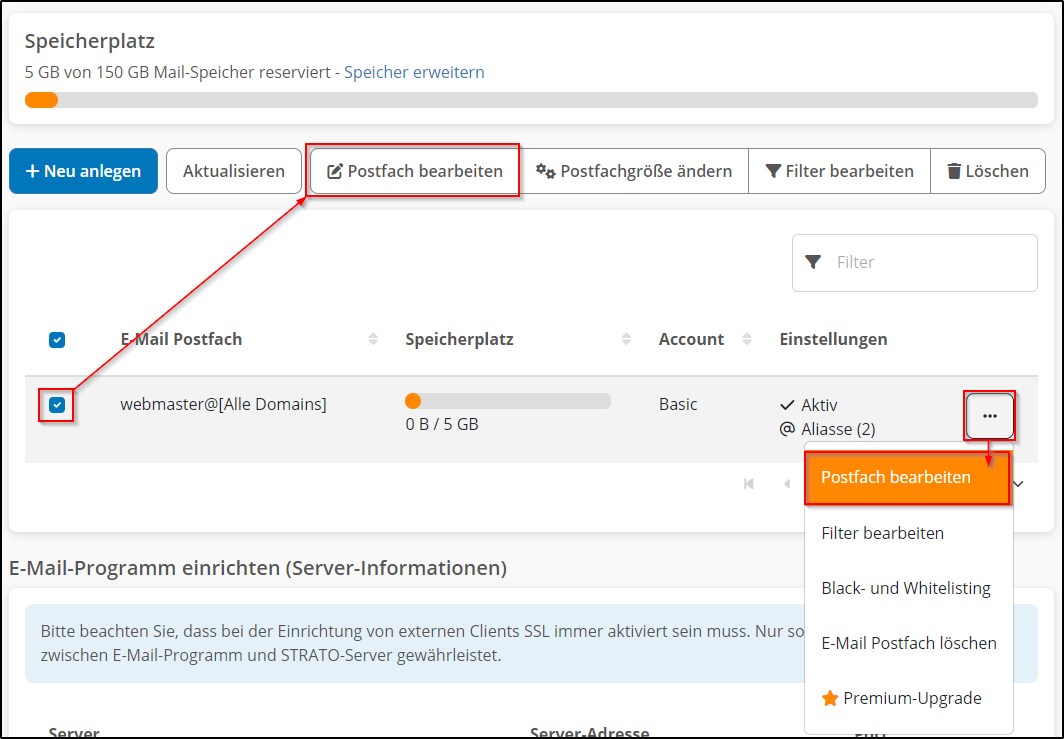Click the sort arrows on the Speicherplatz column
Image resolution: width=1064 pixels, height=739 pixels.
click(x=626, y=339)
